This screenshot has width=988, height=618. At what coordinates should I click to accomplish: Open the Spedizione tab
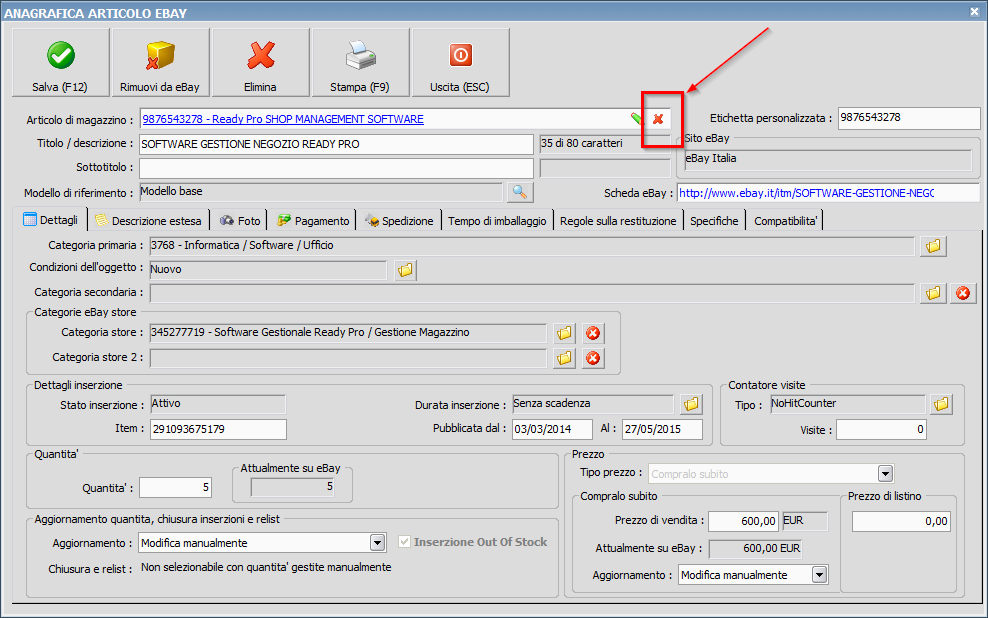(399, 220)
